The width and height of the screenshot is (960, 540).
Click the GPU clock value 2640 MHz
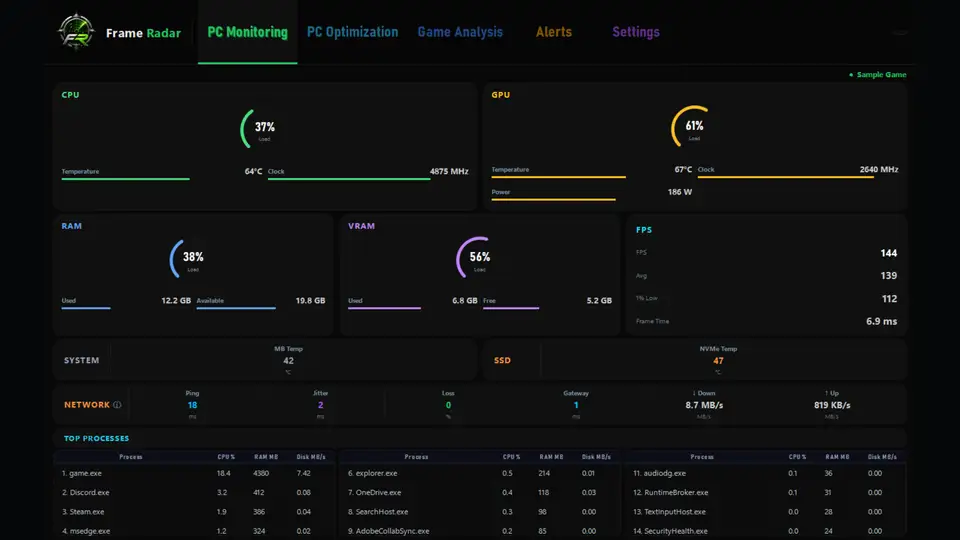pos(879,170)
